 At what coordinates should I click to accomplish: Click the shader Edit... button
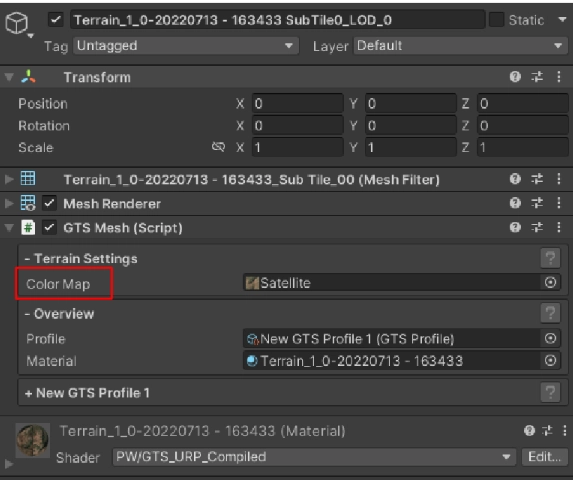click(x=544, y=457)
